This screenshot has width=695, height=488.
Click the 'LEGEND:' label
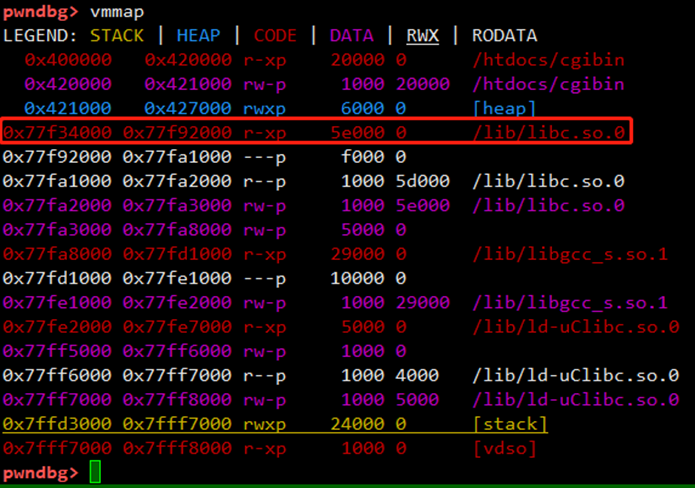pos(40,35)
